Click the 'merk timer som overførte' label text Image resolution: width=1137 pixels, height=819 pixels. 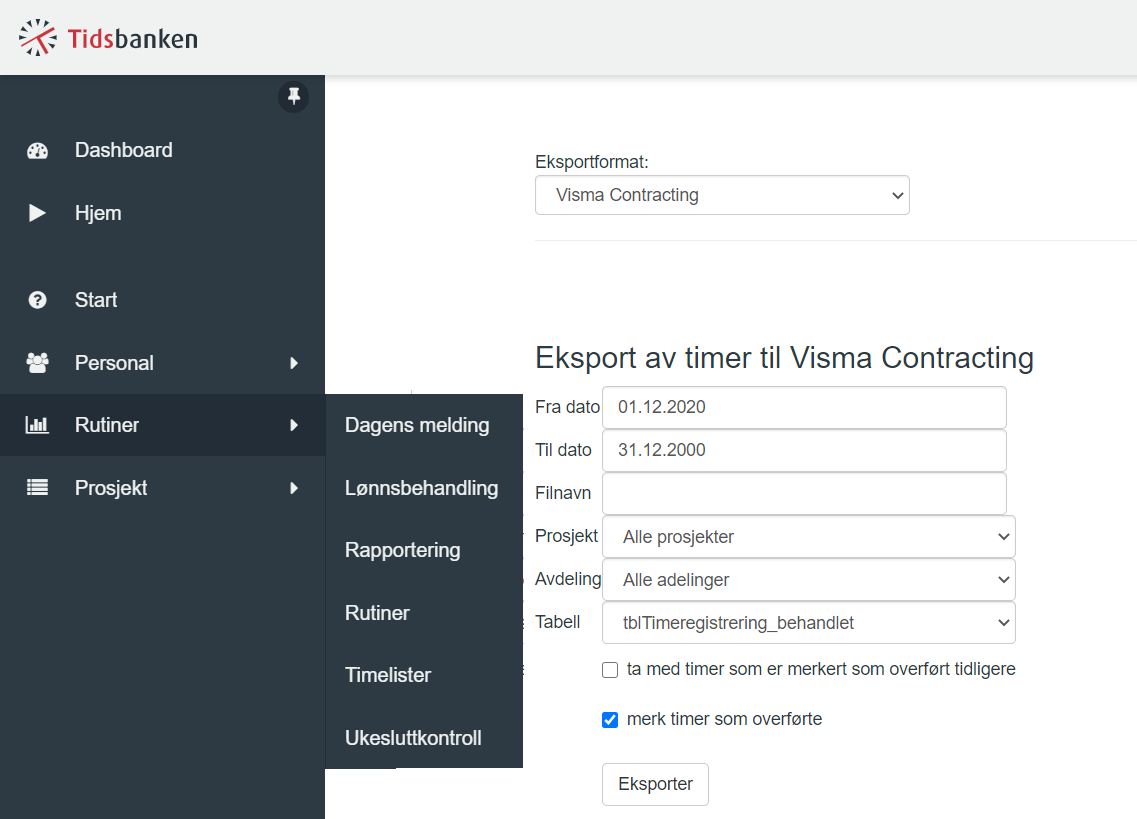724,719
